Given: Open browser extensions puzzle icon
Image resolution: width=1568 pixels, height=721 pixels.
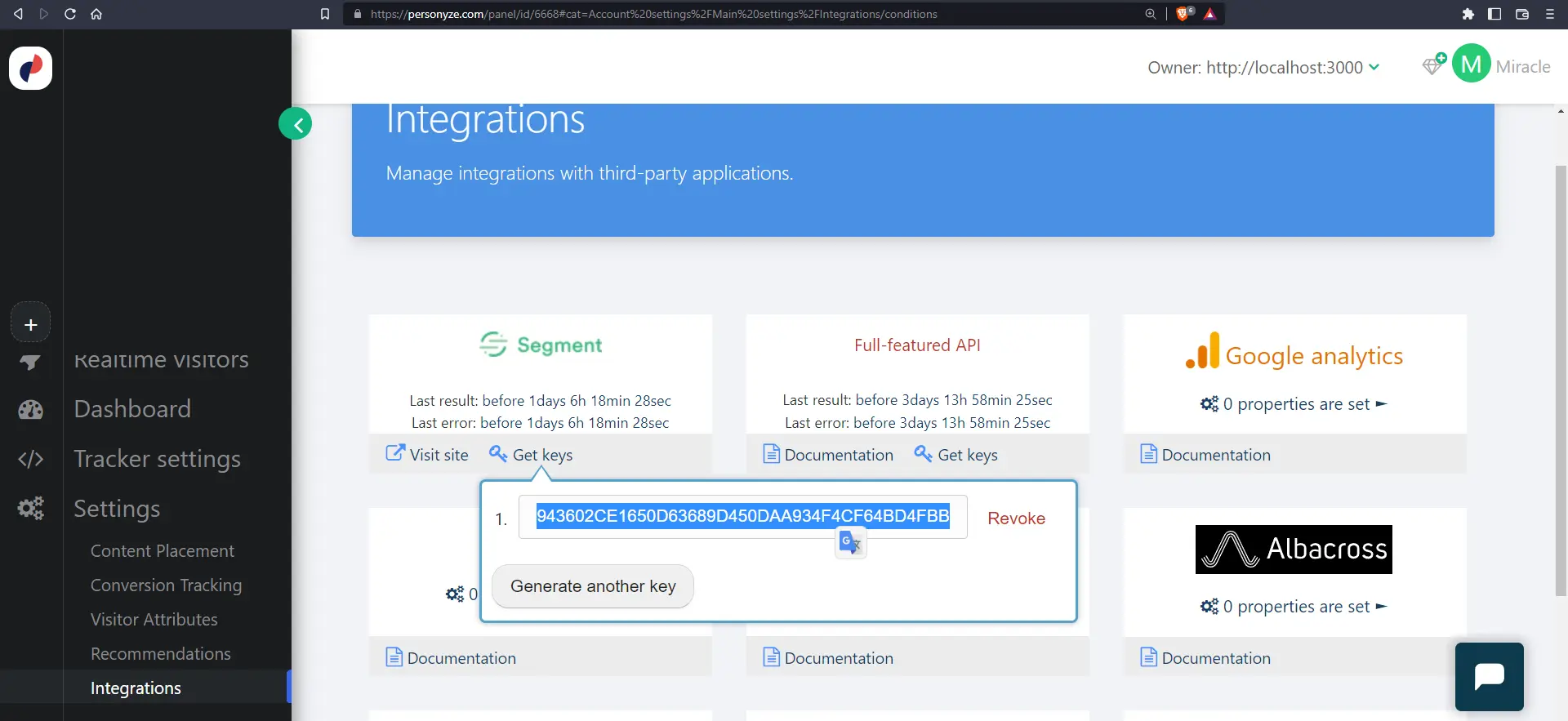Looking at the screenshot, I should coord(1468,14).
